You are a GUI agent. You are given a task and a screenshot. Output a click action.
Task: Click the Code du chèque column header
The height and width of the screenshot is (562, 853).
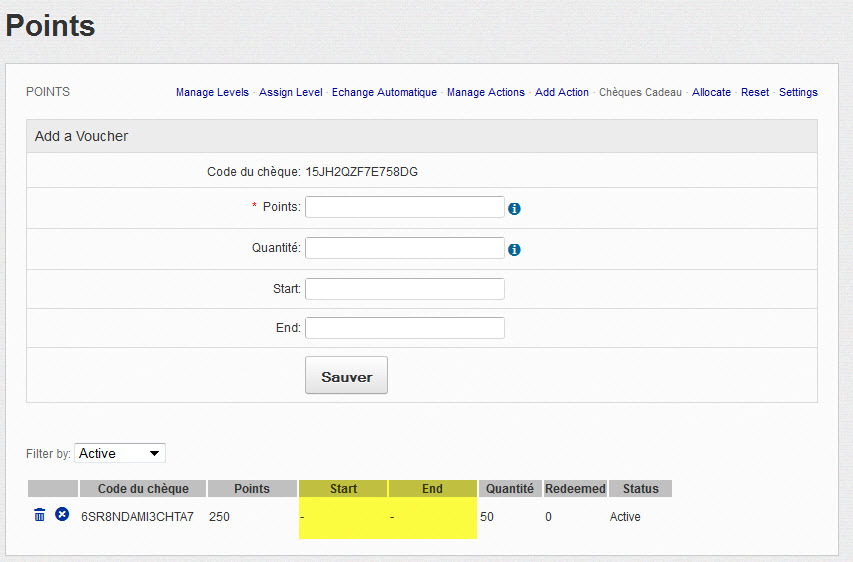(143, 489)
